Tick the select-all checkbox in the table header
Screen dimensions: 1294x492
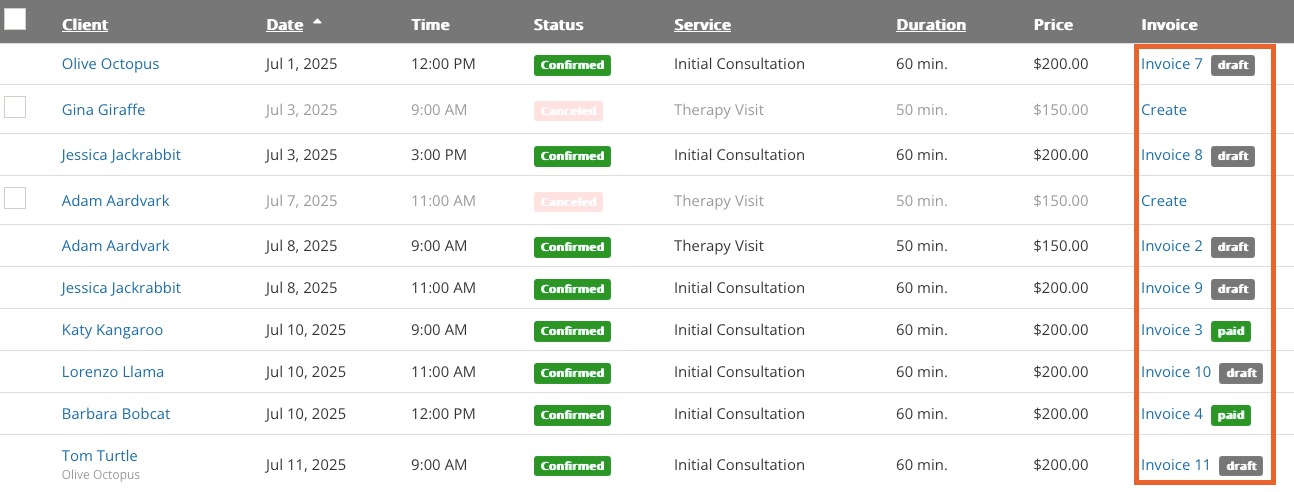15,20
